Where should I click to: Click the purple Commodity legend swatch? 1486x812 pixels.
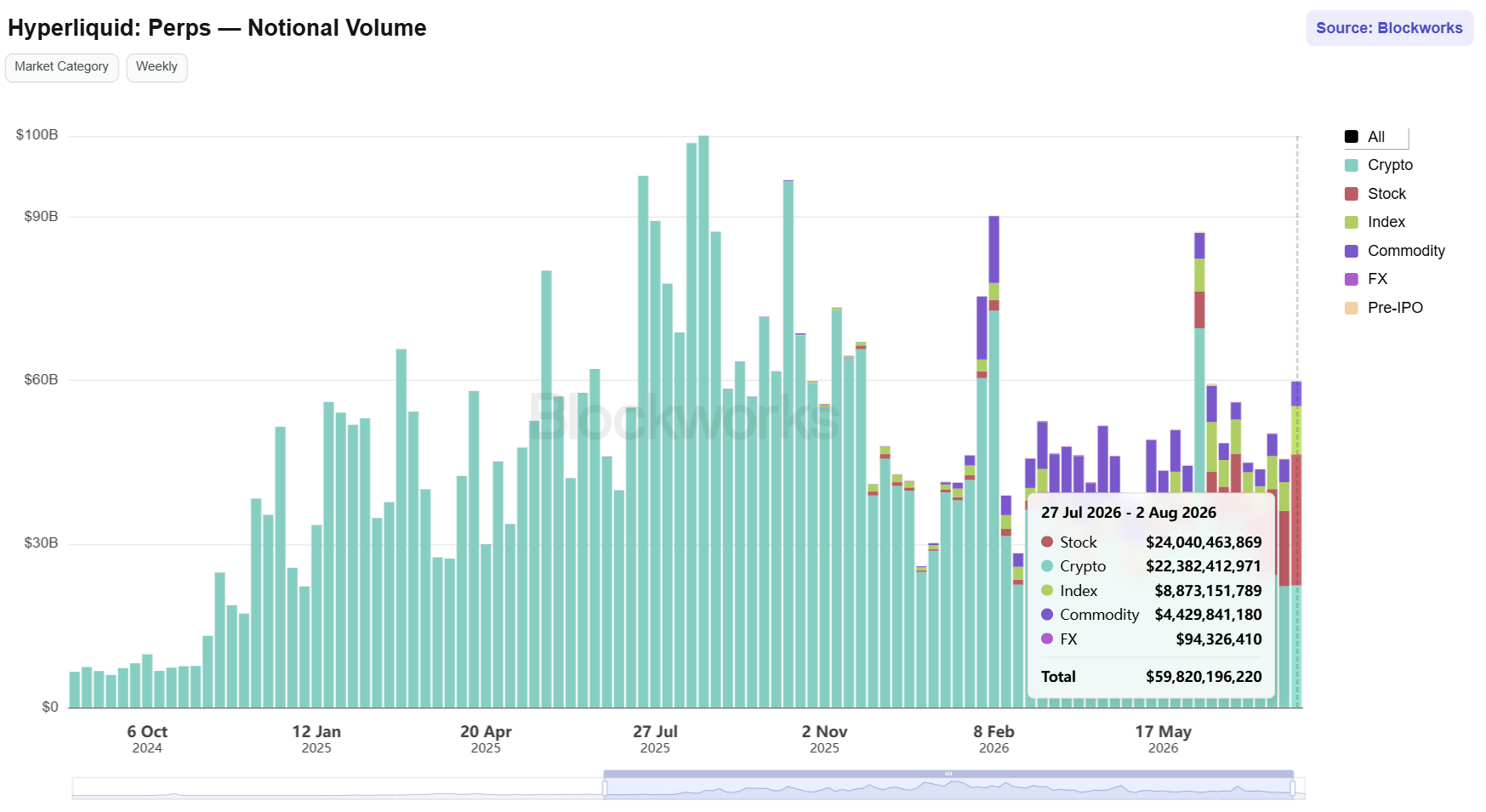[x=1351, y=251]
